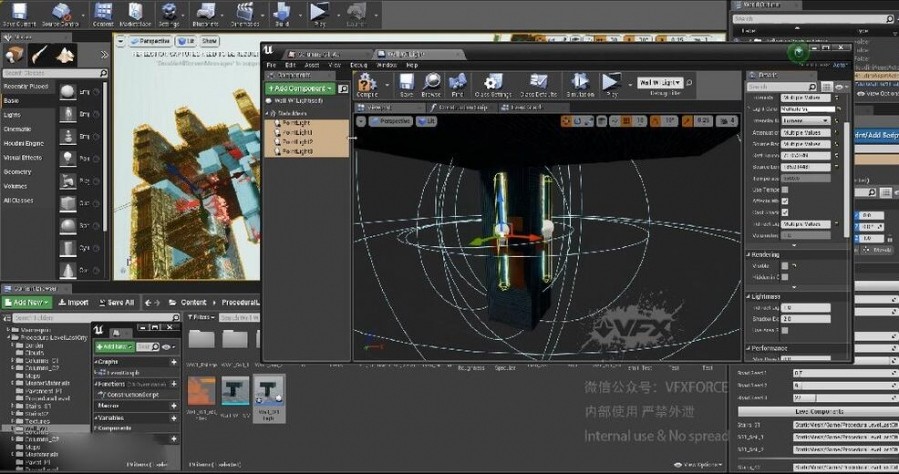Toggle Use Temperature checkbox in Details
Screen dimensions: 899x474
tap(785, 190)
